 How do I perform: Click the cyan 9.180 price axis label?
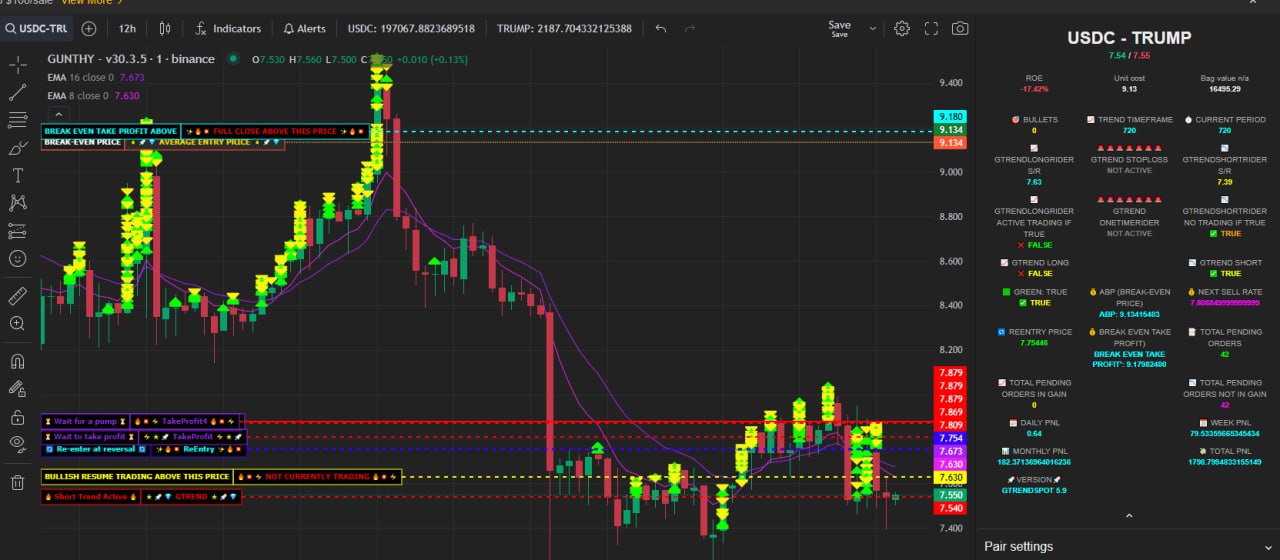click(950, 117)
